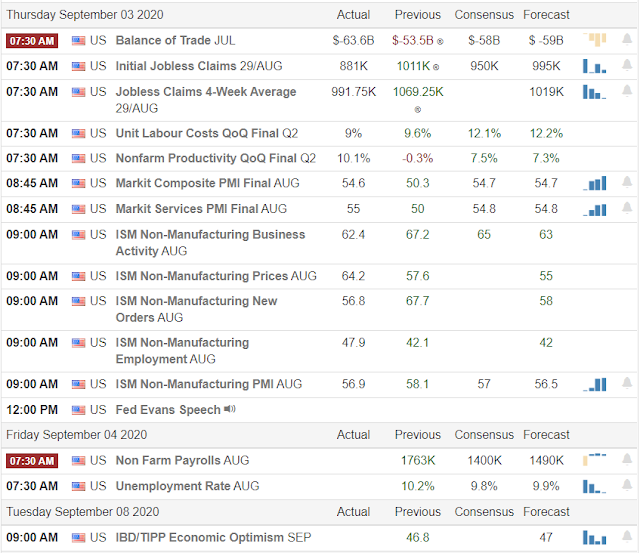Select consensus value 12.1% for Unit Labour Costs
This screenshot has height=553, width=640.
point(484,133)
